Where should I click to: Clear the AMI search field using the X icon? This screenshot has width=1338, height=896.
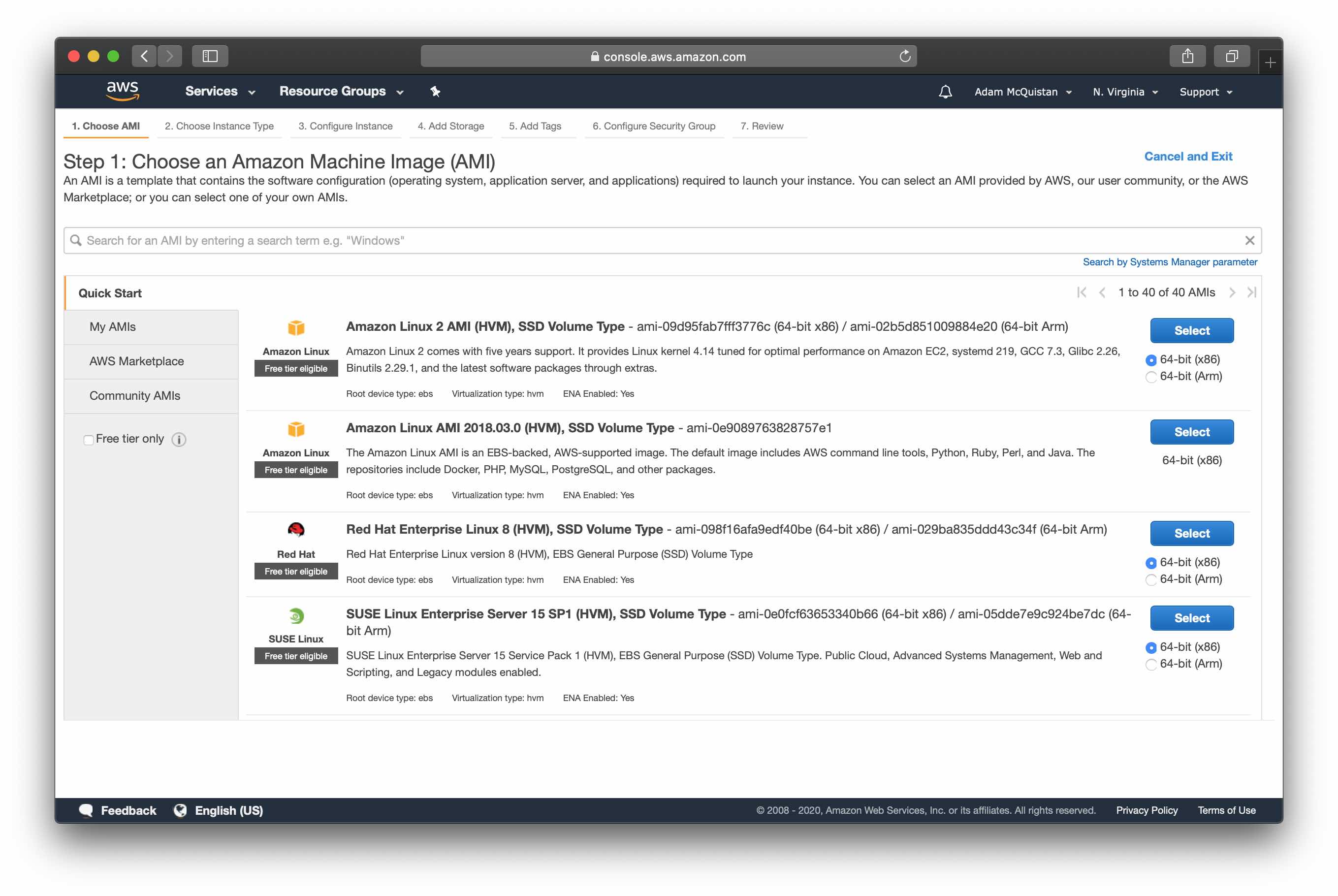pos(1249,241)
